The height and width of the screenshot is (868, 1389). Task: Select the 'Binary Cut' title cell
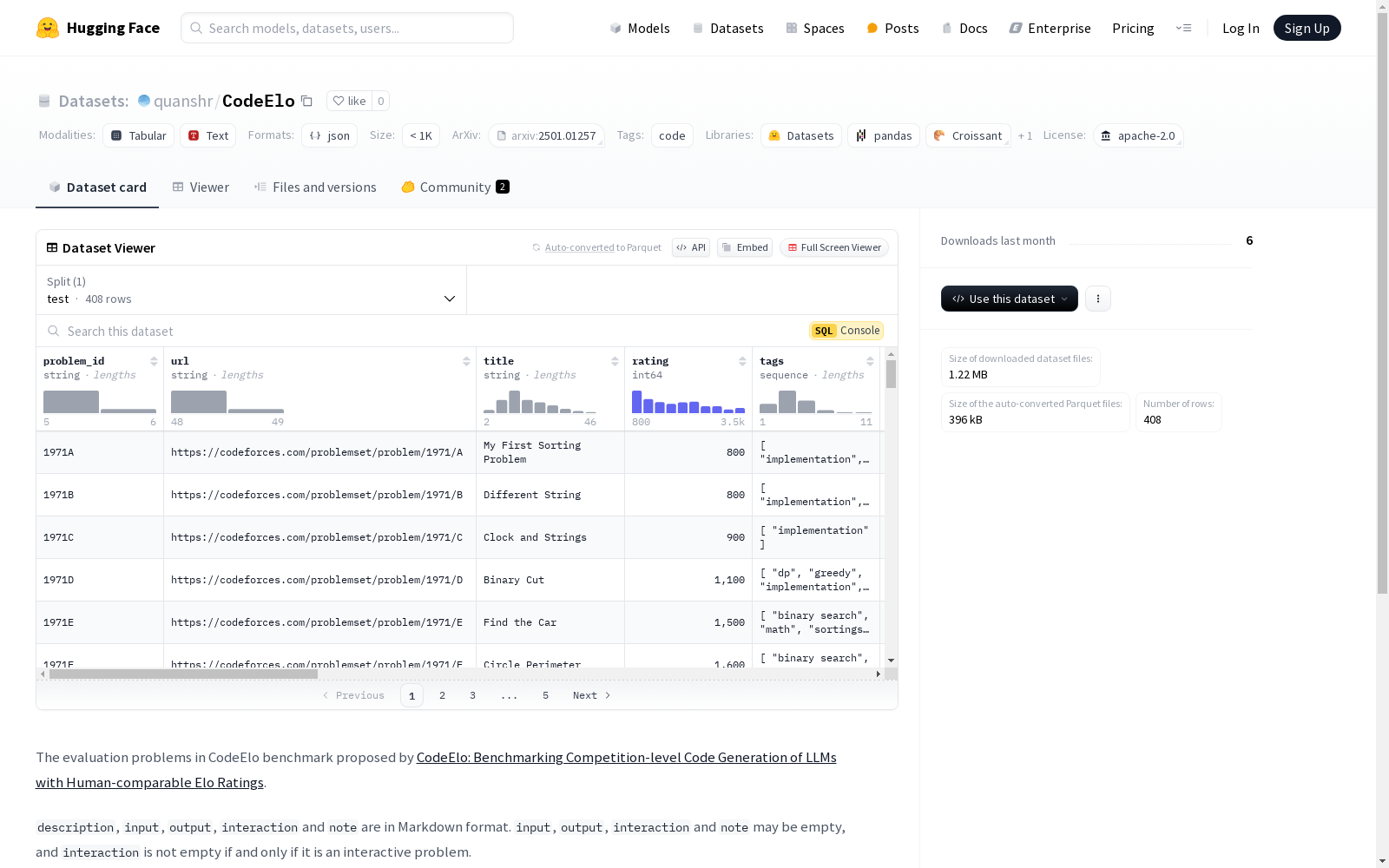550,580
